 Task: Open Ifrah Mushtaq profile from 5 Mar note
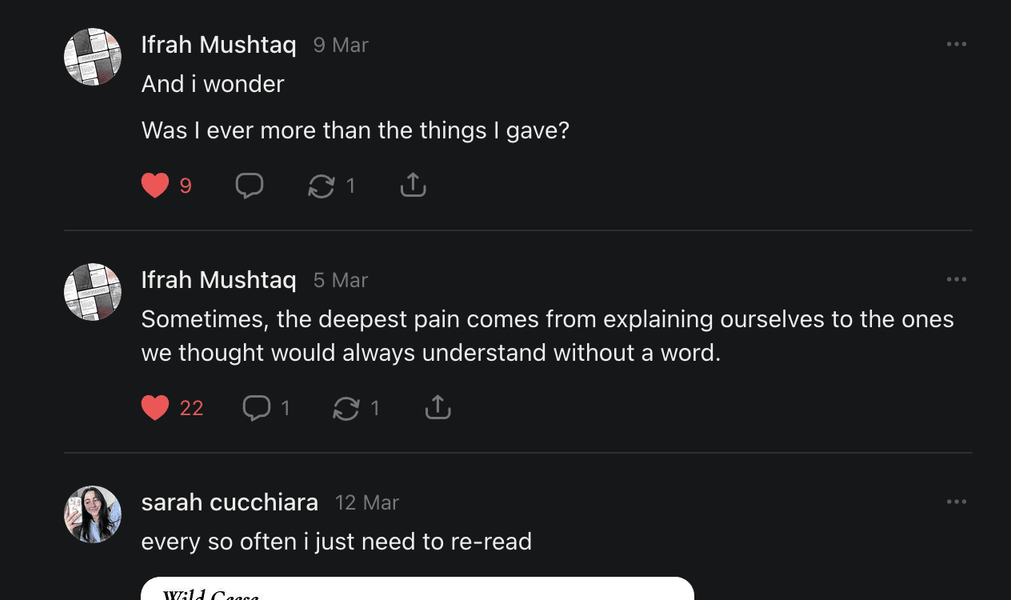click(219, 280)
